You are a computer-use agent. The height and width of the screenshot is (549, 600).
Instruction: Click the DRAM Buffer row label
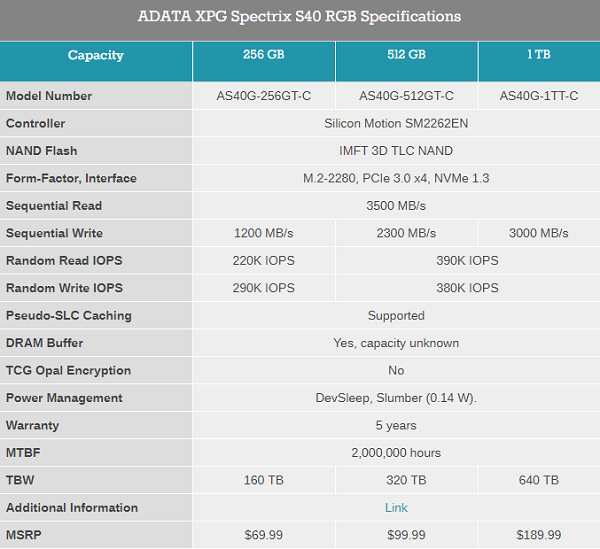(x=44, y=343)
